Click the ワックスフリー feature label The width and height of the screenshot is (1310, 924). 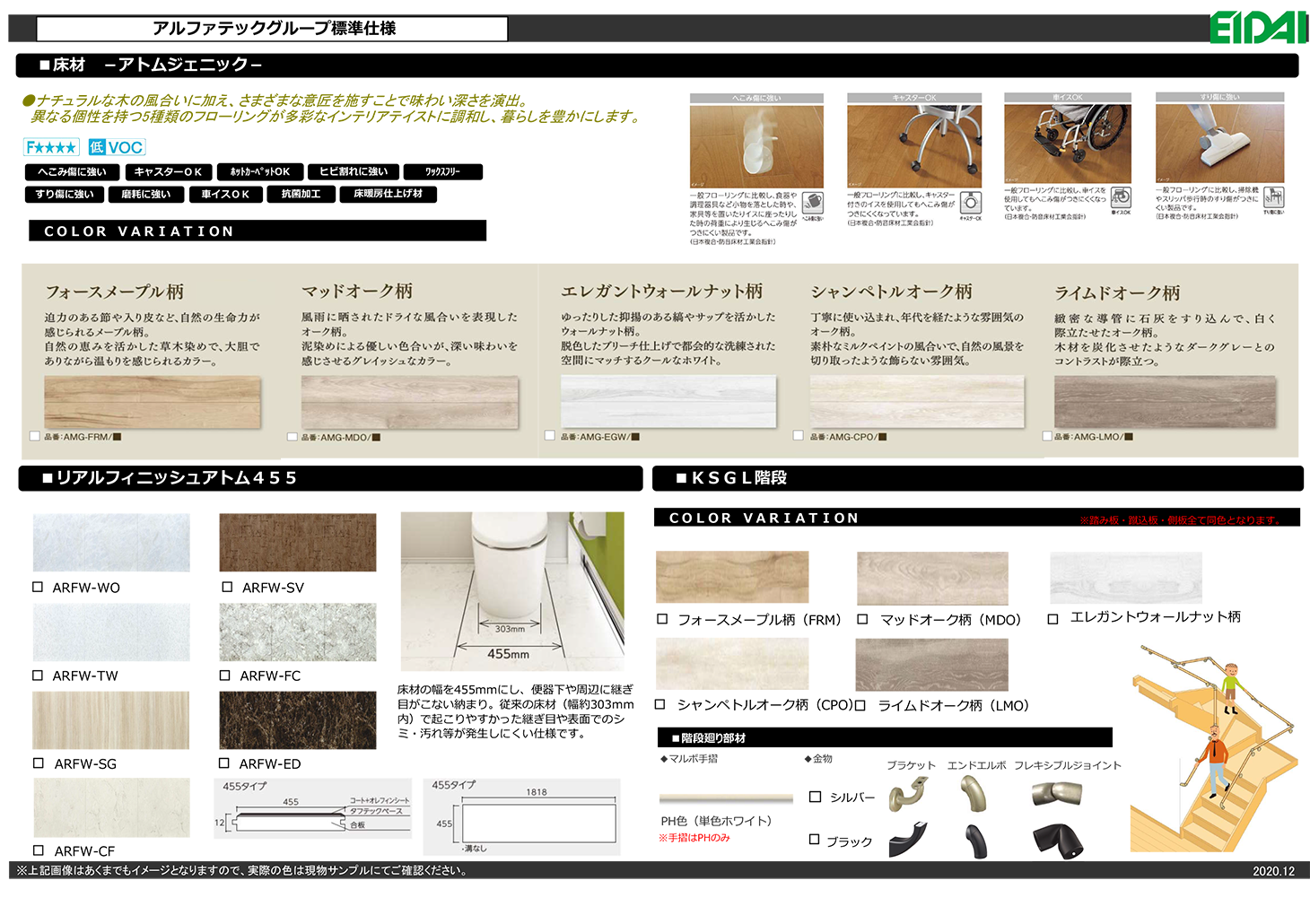[443, 171]
